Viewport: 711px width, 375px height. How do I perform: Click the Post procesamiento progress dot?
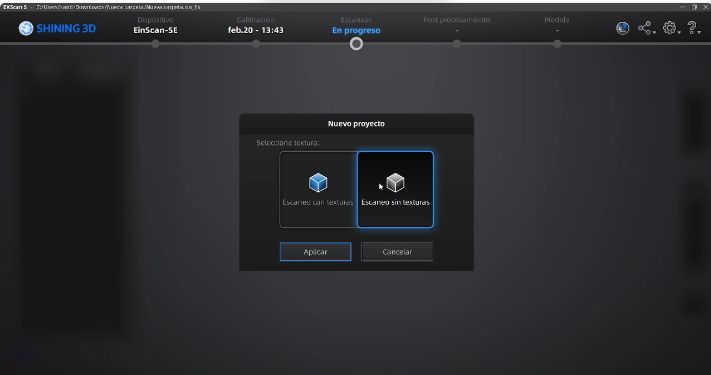[457, 44]
